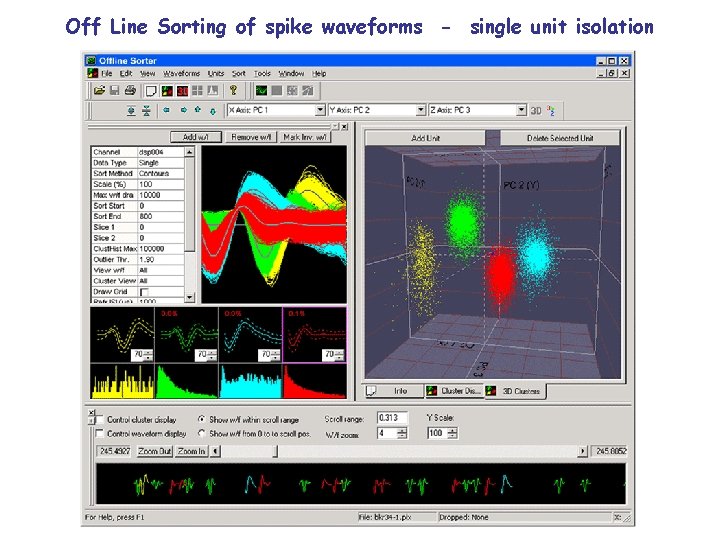Open the File menu
Screen dimensions: 720x540
(107, 73)
